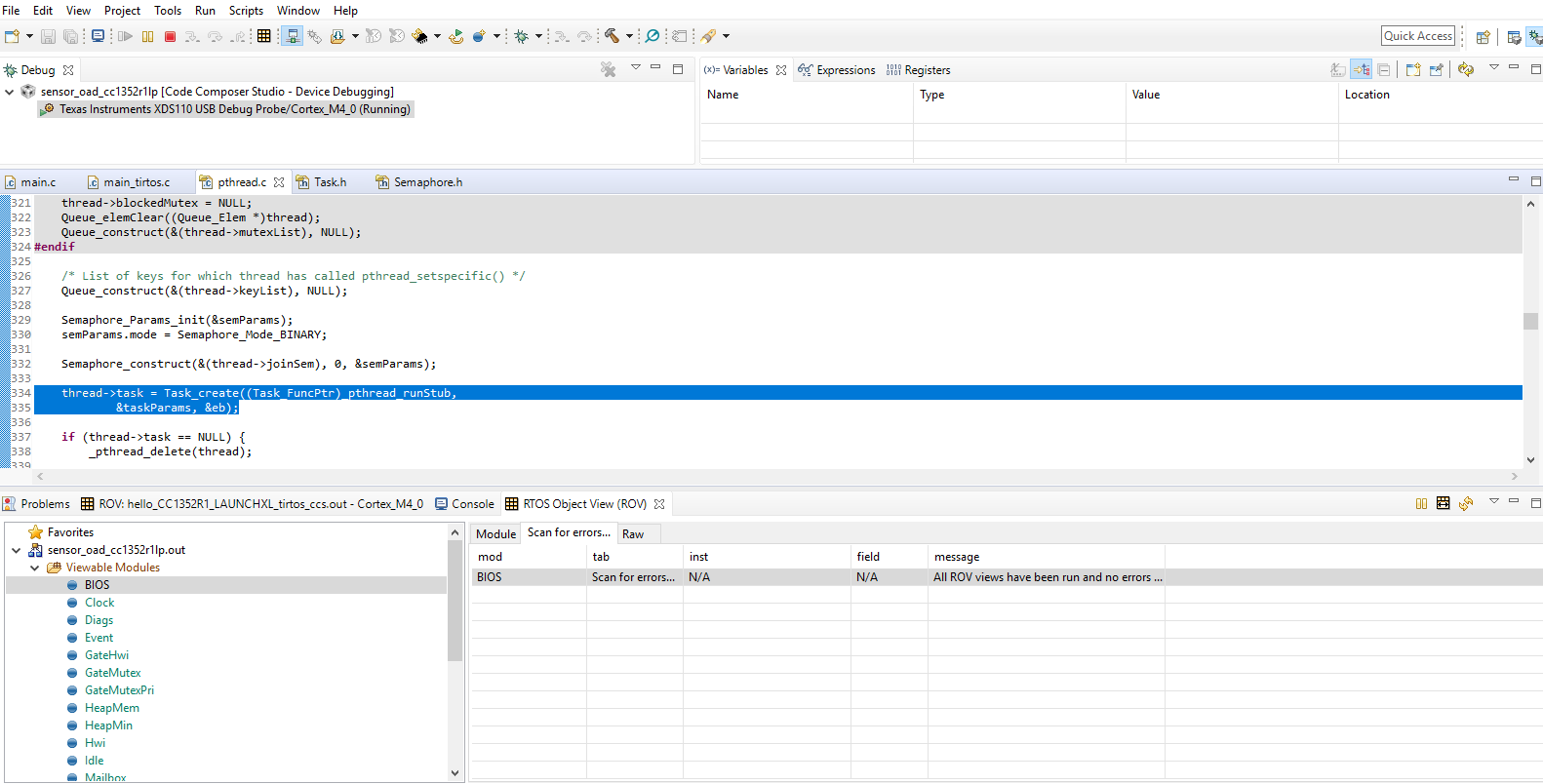Image resolution: width=1543 pixels, height=784 pixels.
Task: Switch to the main_tirtos.c editor tab
Action: click(x=136, y=182)
